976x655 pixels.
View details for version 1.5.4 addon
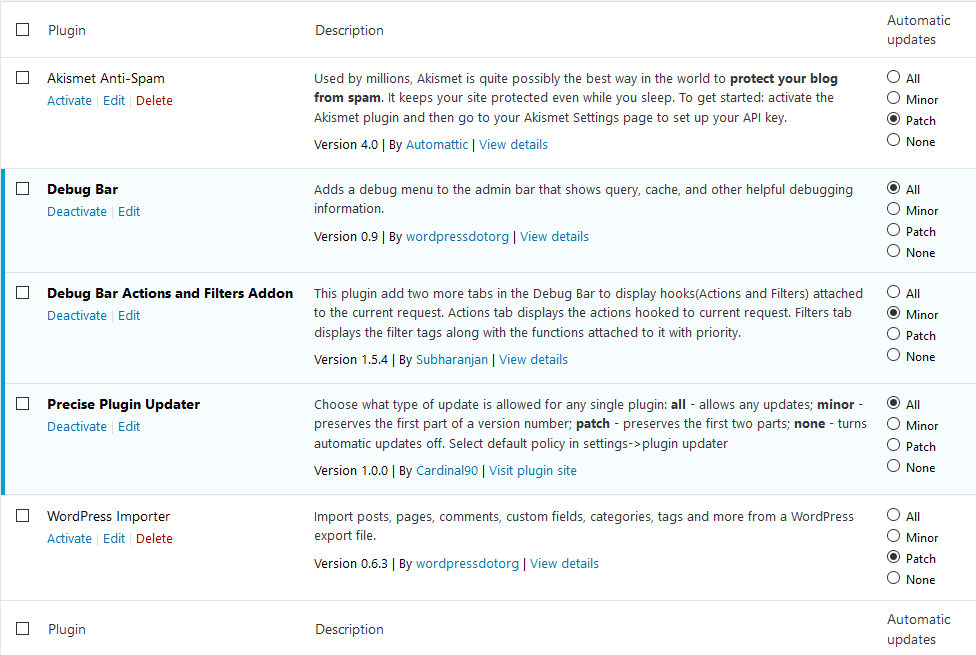(533, 359)
